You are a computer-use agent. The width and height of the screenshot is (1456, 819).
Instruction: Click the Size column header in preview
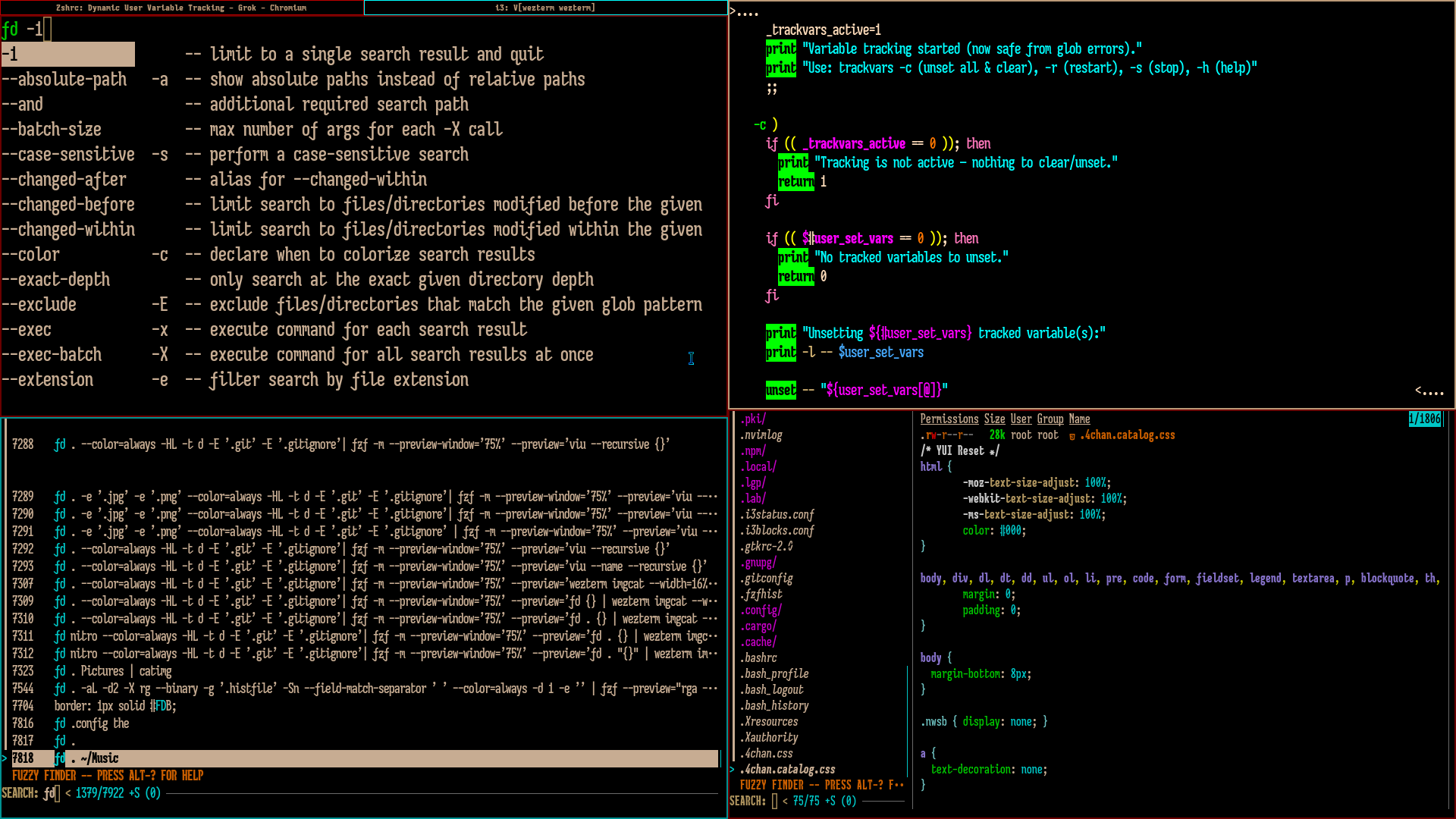pos(994,419)
